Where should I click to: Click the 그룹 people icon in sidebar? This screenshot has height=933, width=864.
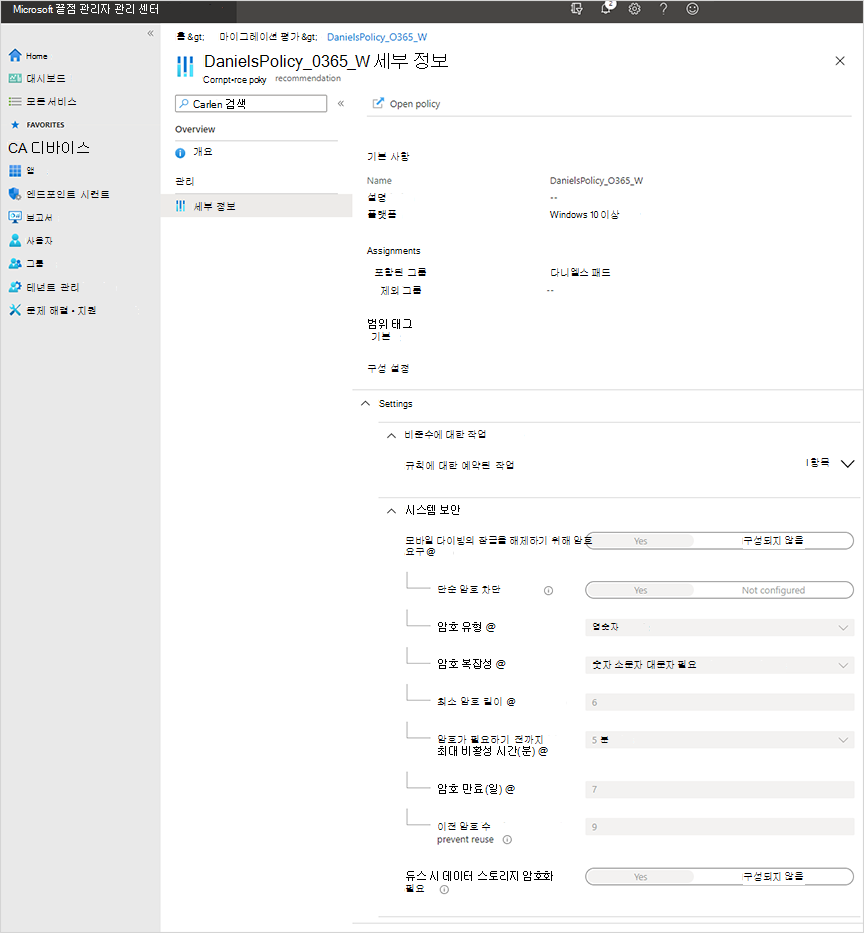(15, 264)
